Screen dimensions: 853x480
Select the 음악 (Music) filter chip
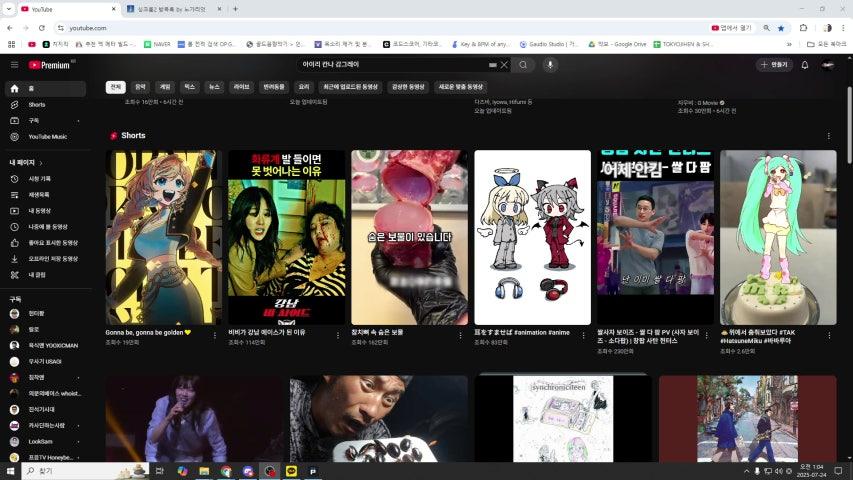click(x=140, y=87)
